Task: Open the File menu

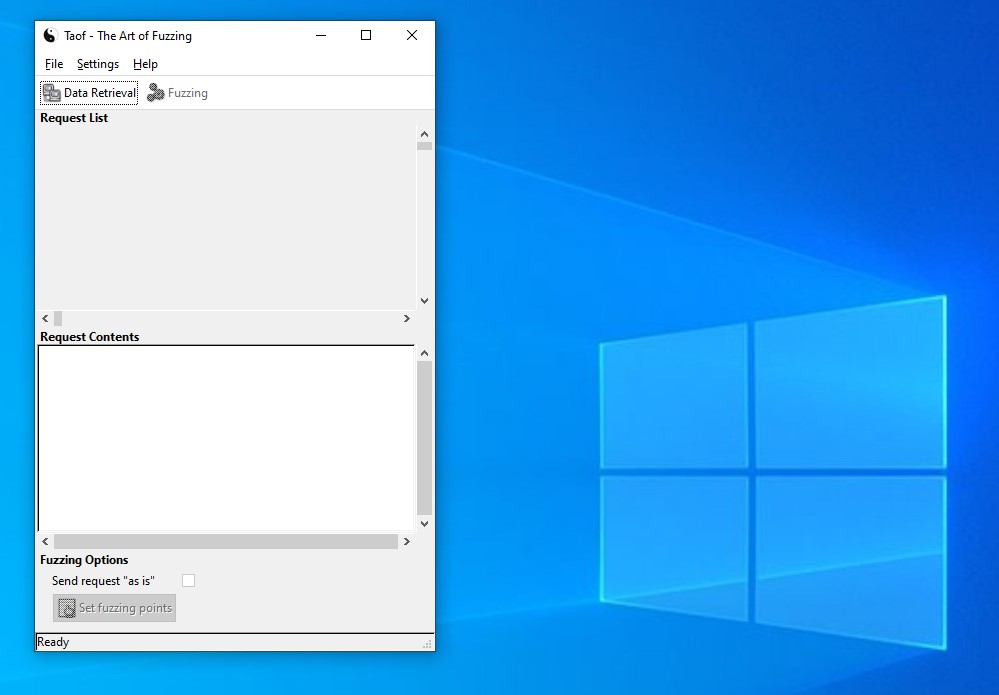Action: point(54,64)
